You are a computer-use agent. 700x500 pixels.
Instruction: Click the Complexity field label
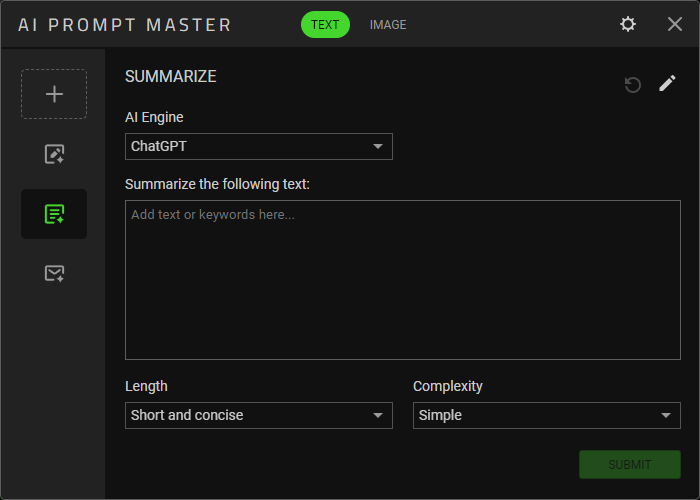pos(448,386)
